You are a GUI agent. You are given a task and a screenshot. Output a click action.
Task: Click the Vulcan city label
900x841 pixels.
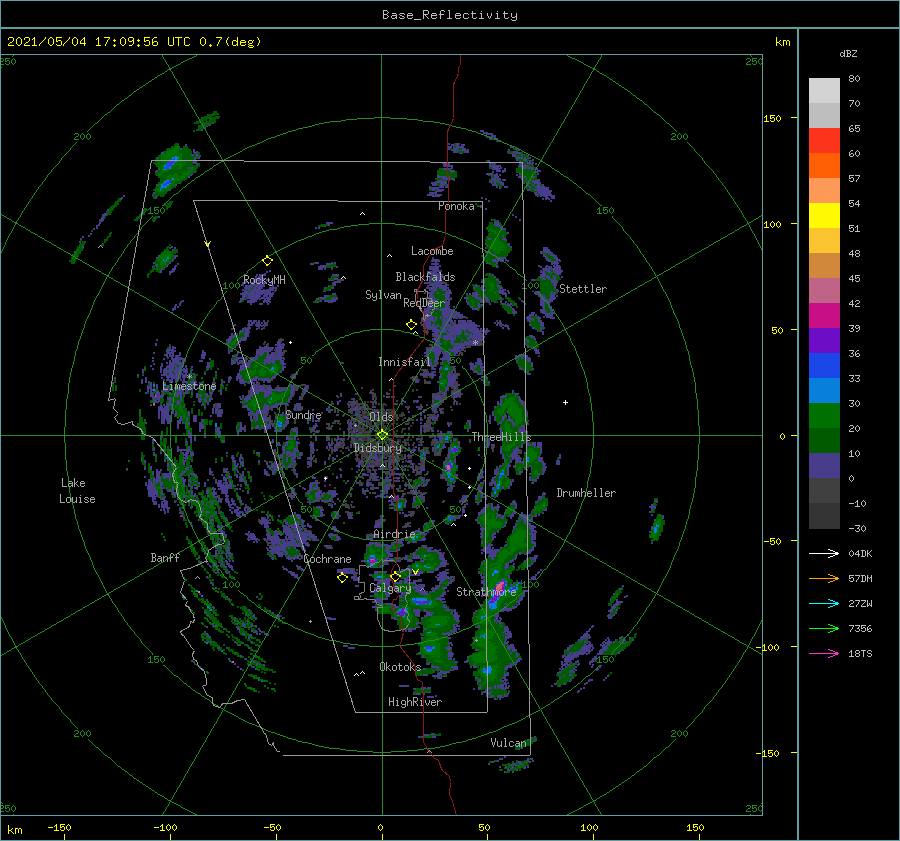508,743
